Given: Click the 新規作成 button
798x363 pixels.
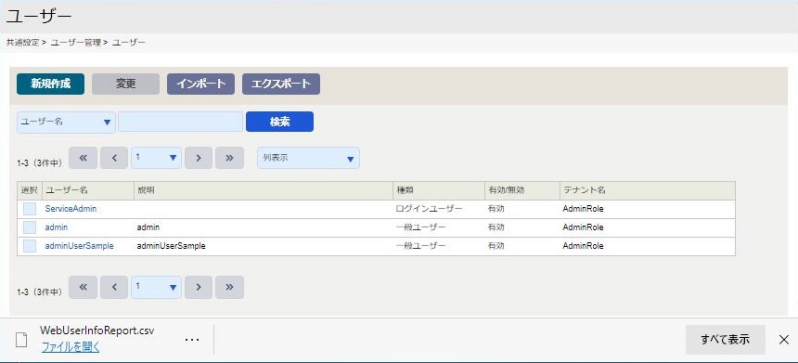Looking at the screenshot, I should tap(50, 84).
